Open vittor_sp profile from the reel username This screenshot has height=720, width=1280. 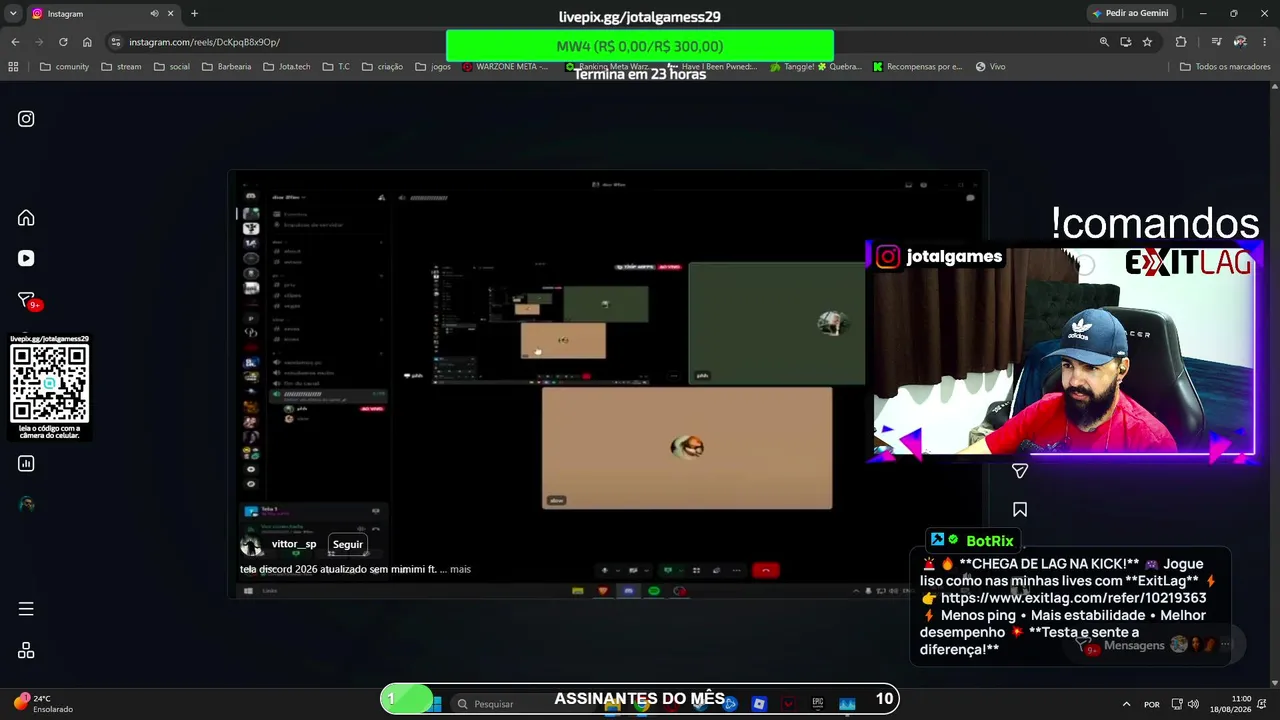point(294,544)
